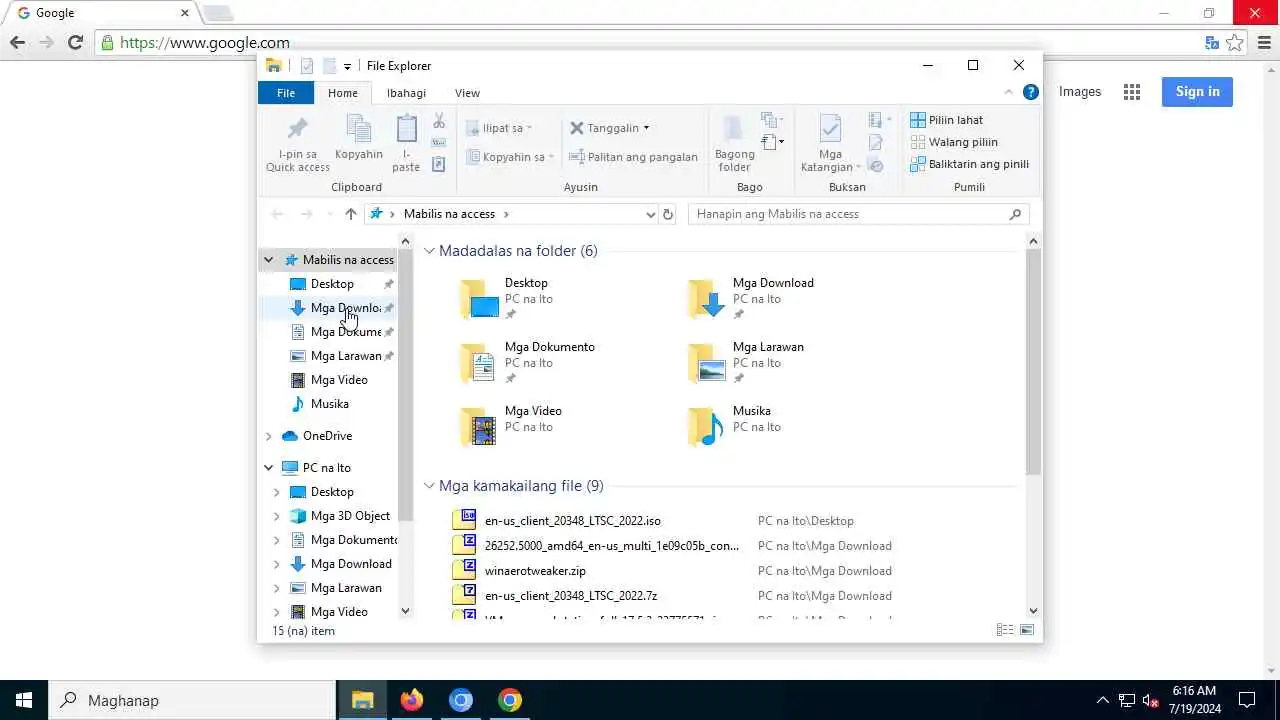Image resolution: width=1280 pixels, height=720 pixels.
Task: Open the File menu tab
Action: 286,93
